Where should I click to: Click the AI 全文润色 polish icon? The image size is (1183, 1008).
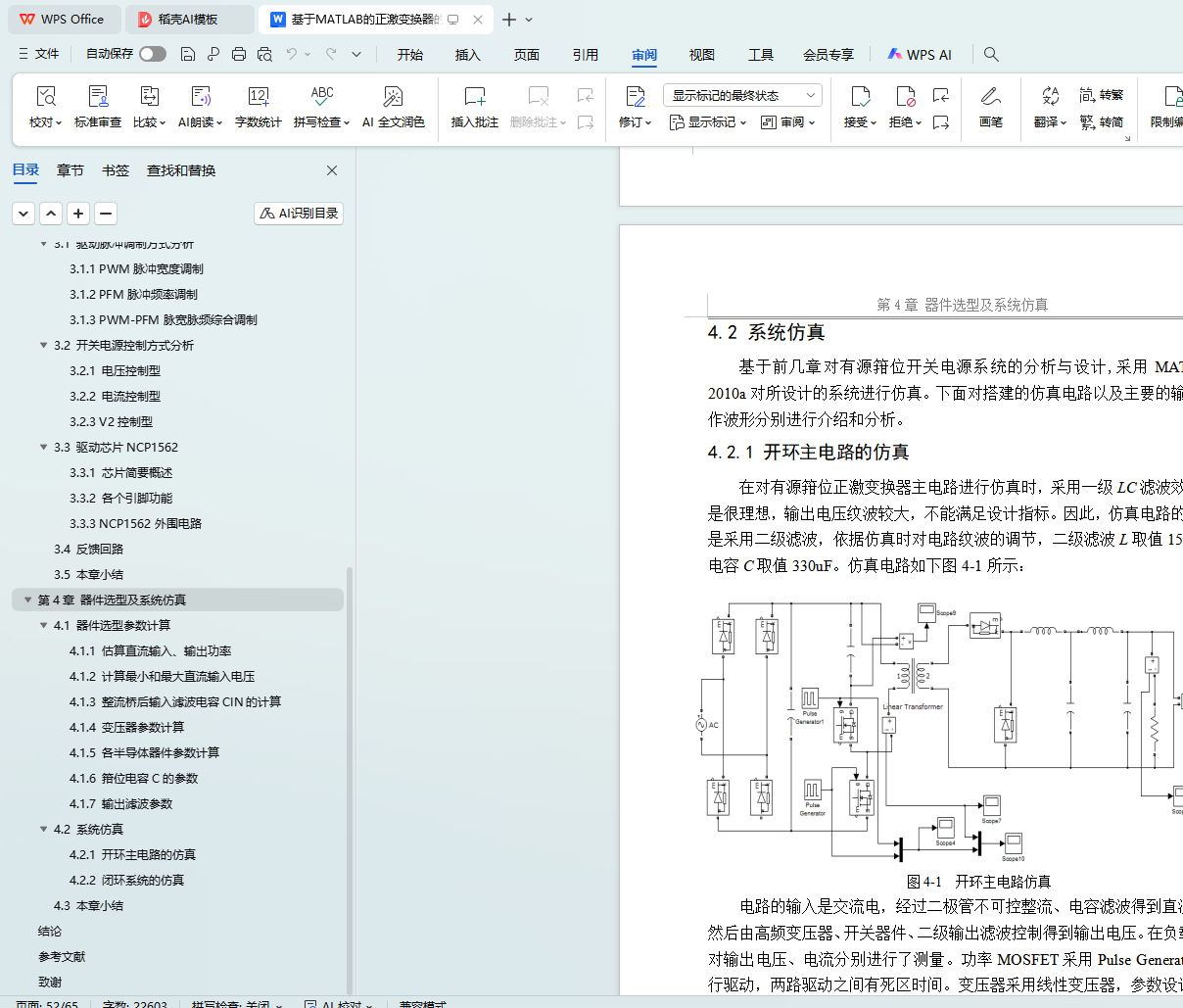pos(393,97)
